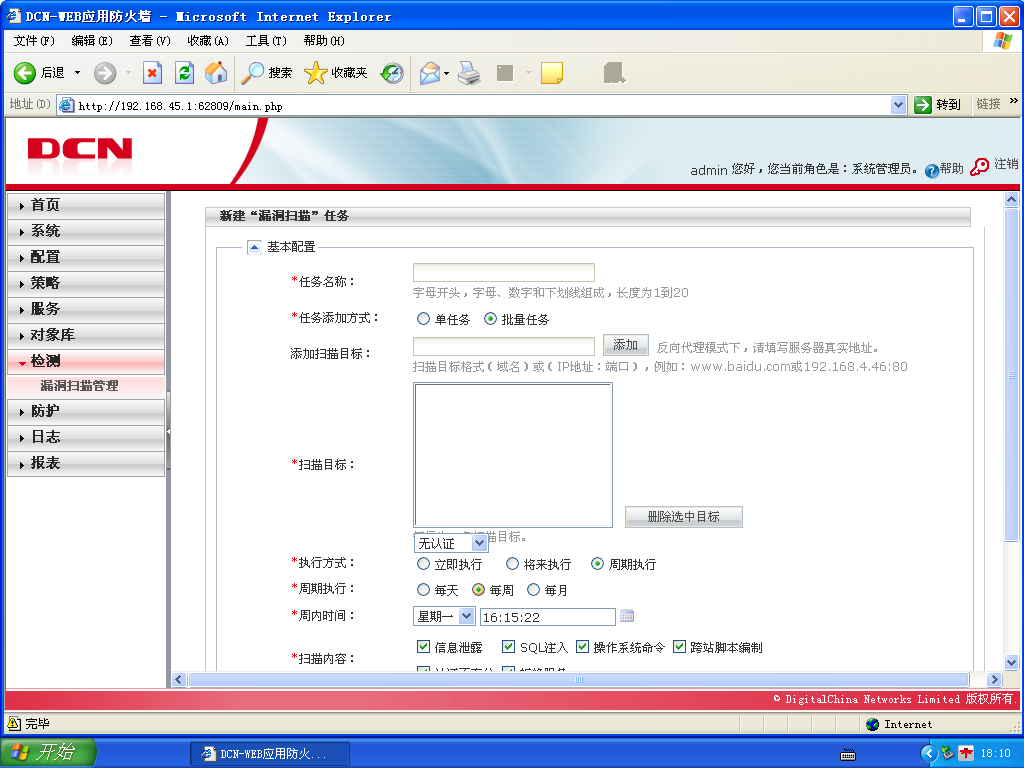Toggle the 跨站脚本编制 checkbox

point(679,647)
